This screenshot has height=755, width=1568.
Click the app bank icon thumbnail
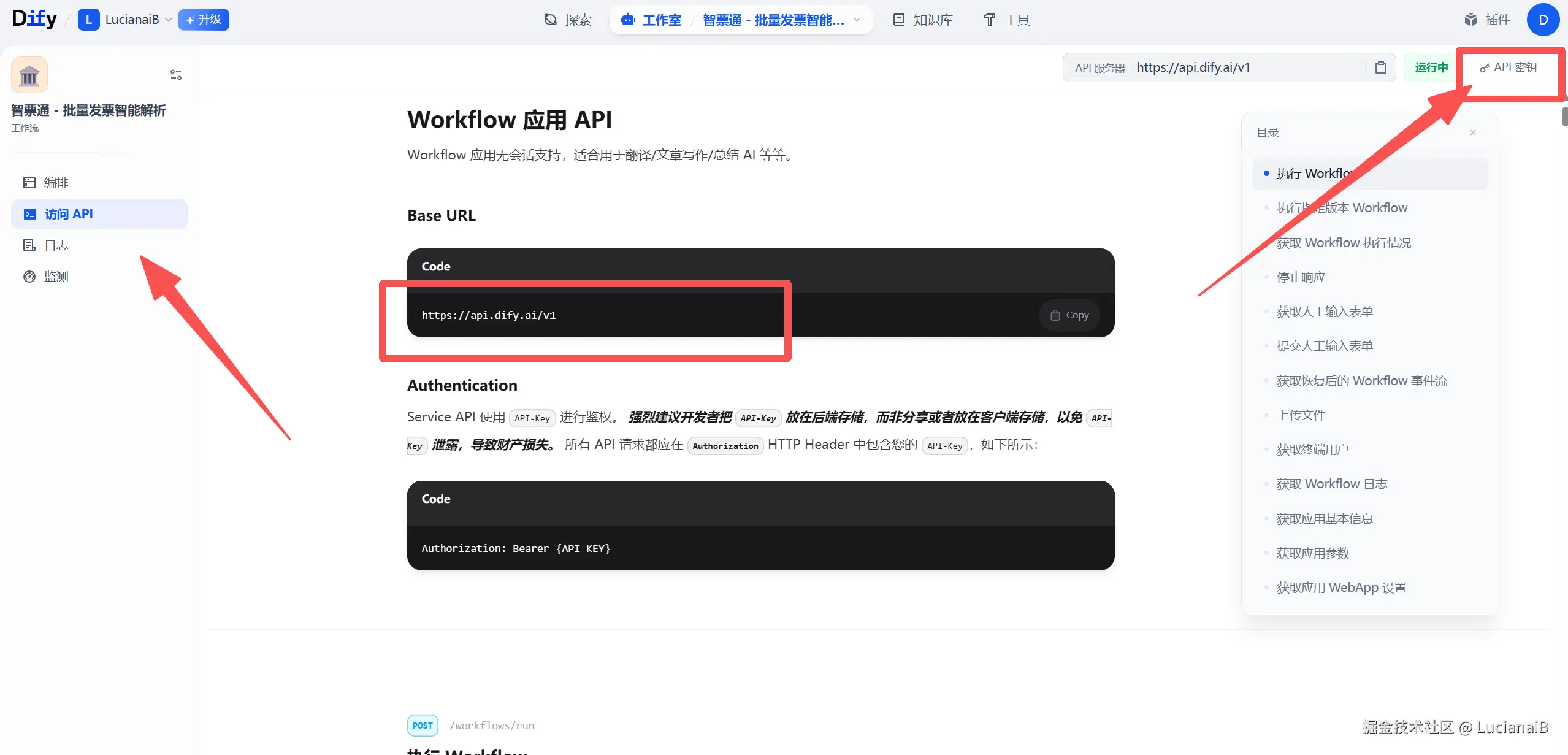[29, 75]
